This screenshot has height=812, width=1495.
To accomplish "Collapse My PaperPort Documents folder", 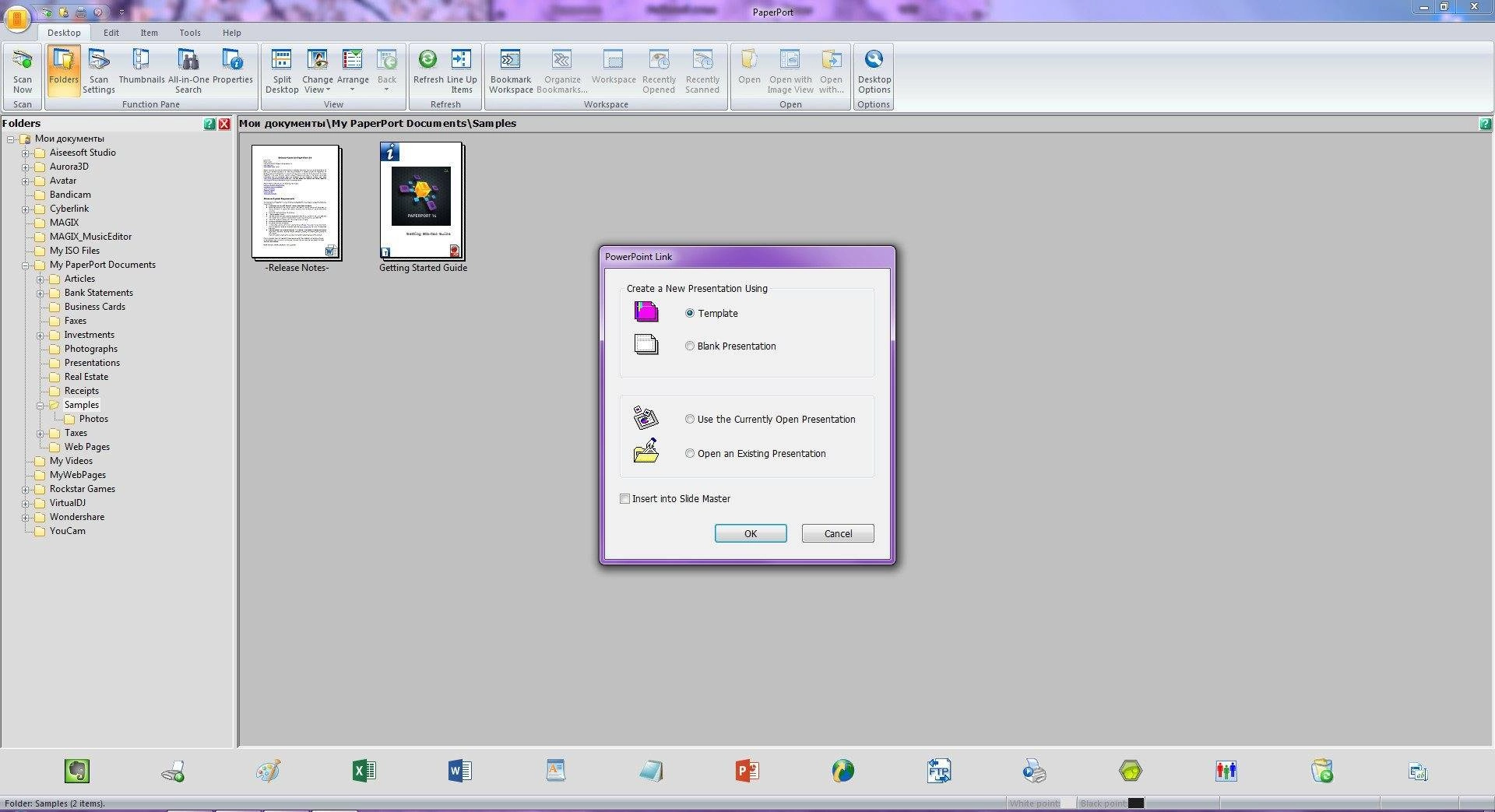I will (26, 265).
